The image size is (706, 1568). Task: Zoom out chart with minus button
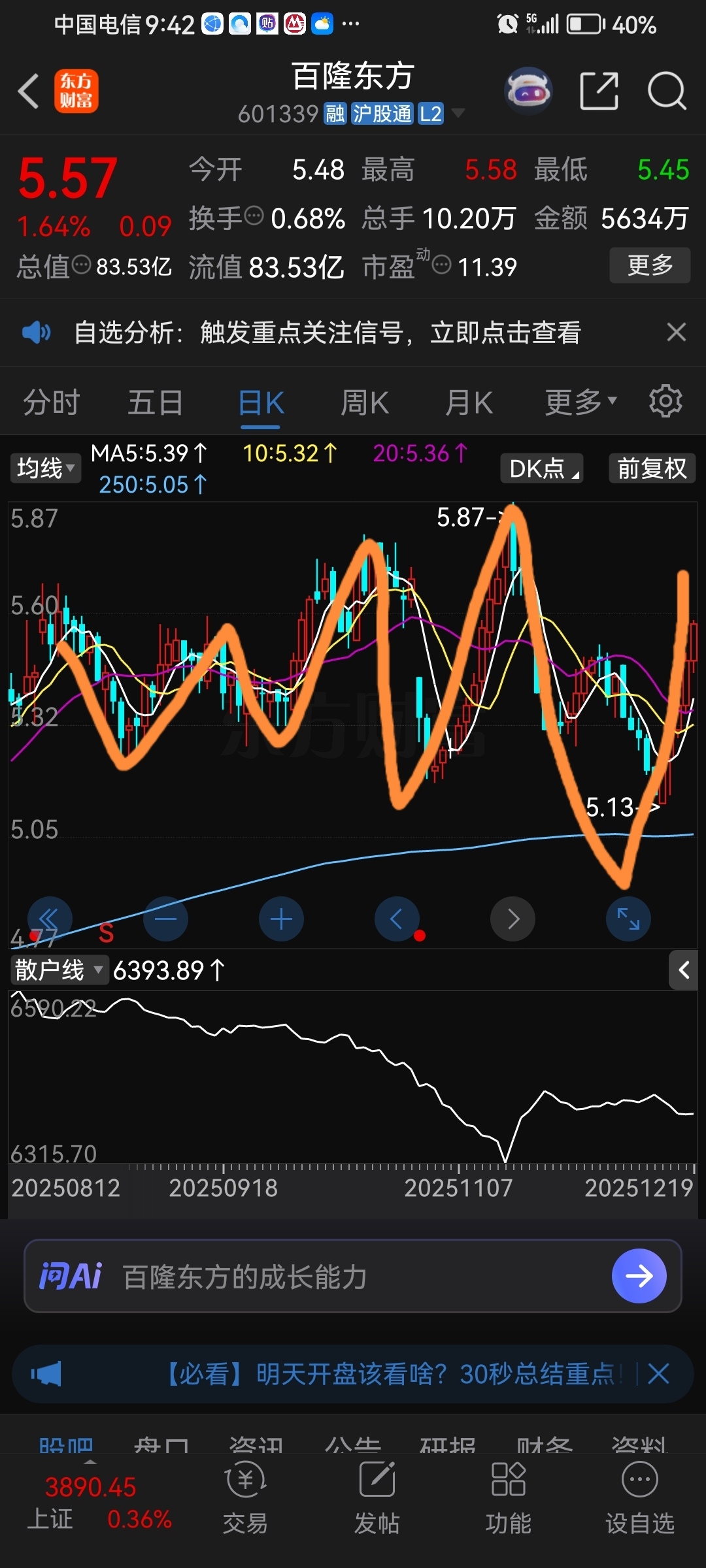tap(165, 919)
